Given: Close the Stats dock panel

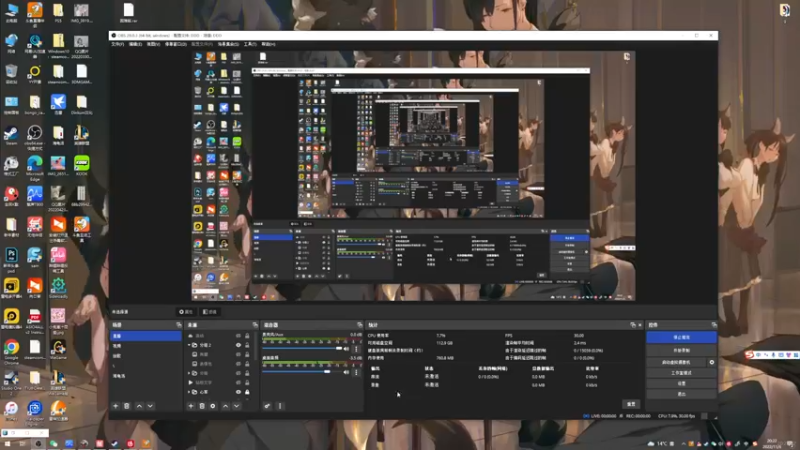Looking at the screenshot, I should 640,324.
